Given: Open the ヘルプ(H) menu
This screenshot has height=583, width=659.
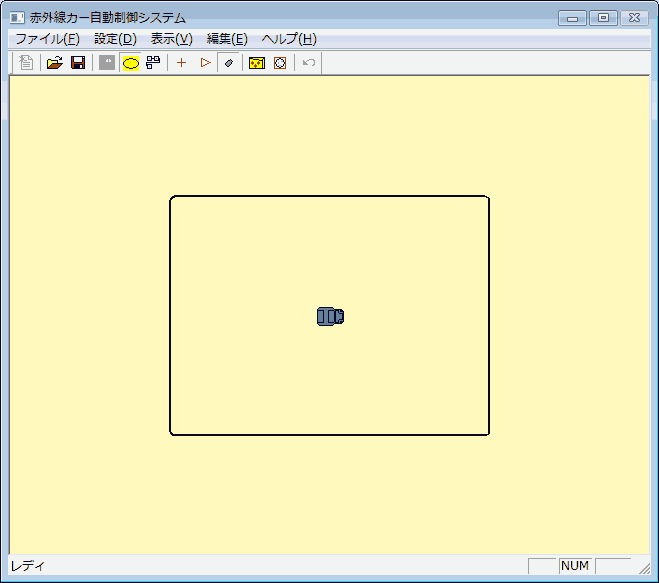Looking at the screenshot, I should pos(289,39).
